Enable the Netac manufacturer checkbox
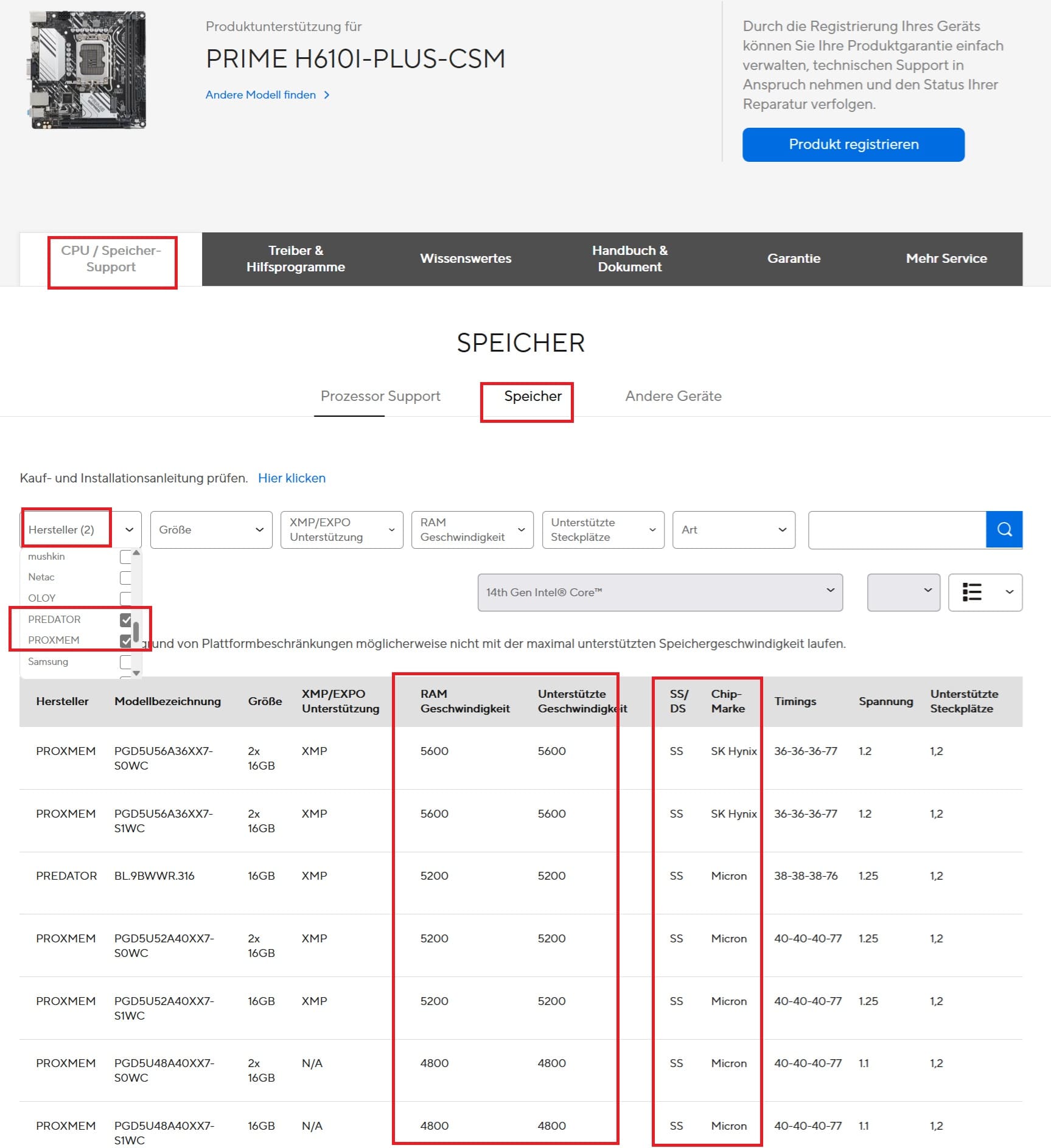The width and height of the screenshot is (1051, 1148). (125, 577)
